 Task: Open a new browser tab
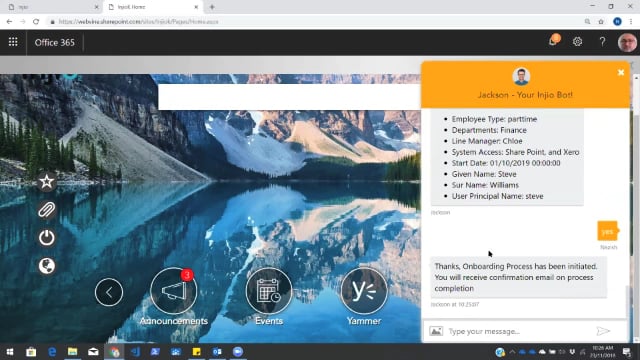click(x=212, y=7)
